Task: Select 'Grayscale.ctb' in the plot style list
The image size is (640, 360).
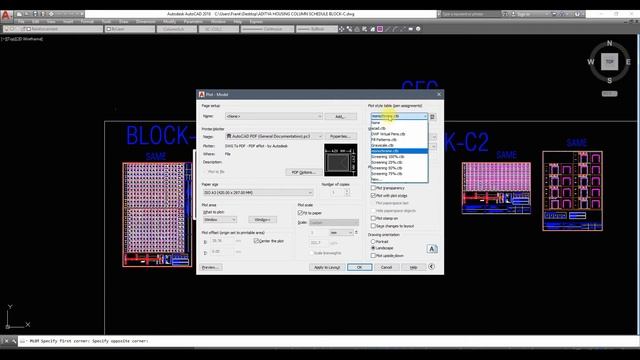Action: (399, 145)
